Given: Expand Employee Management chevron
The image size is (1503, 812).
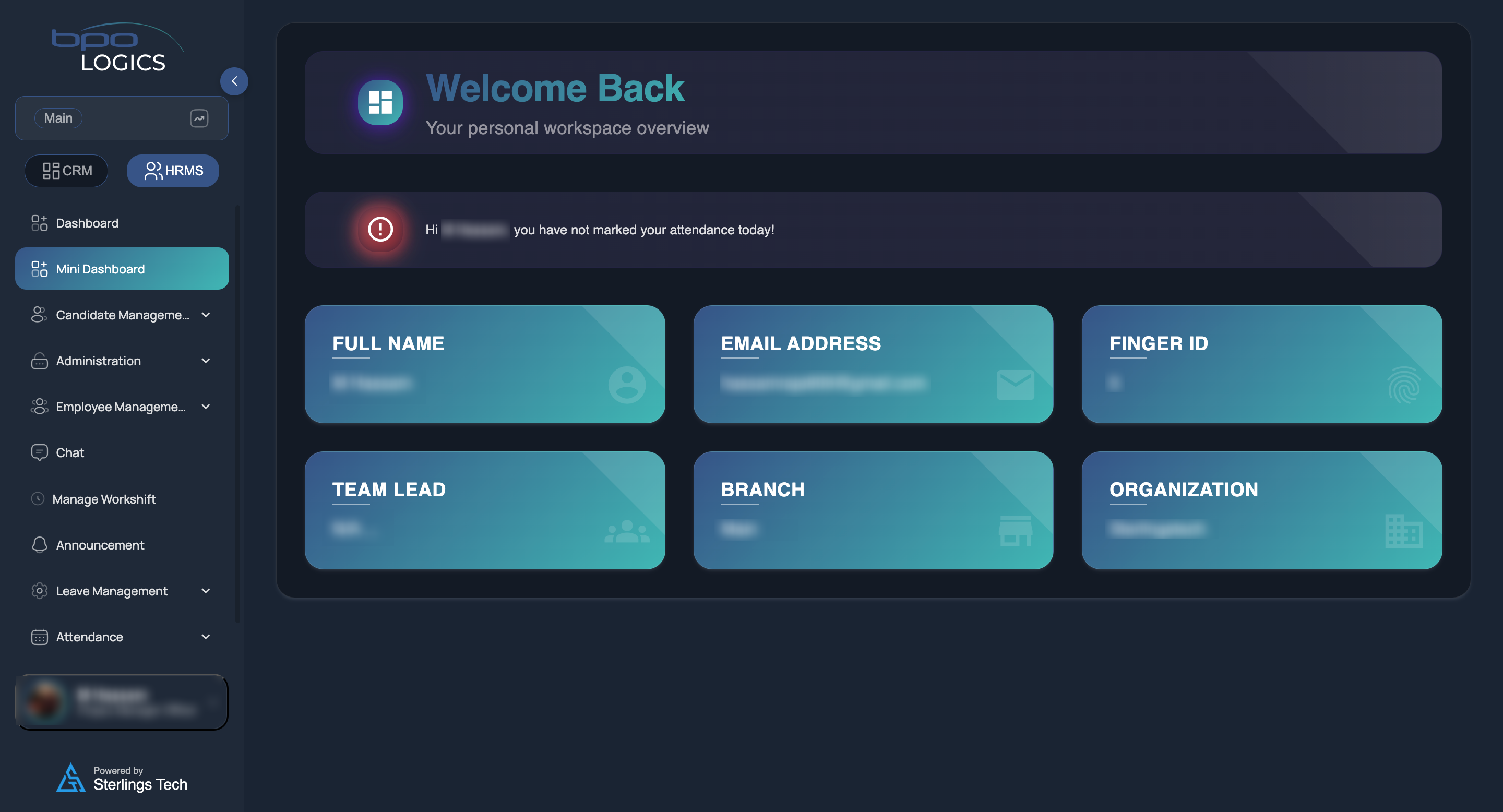Looking at the screenshot, I should (x=206, y=407).
